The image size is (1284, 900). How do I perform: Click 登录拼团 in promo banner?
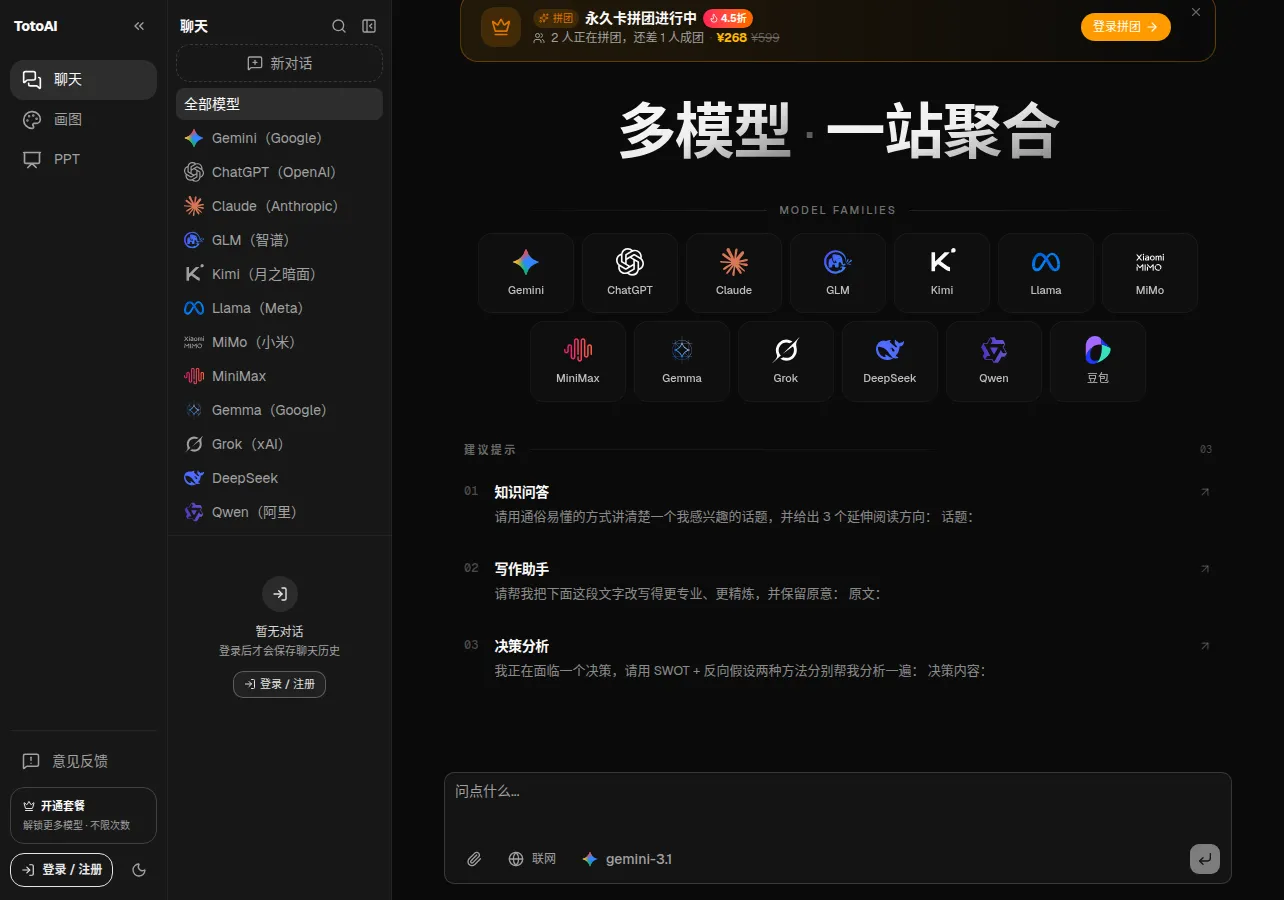pos(1125,27)
